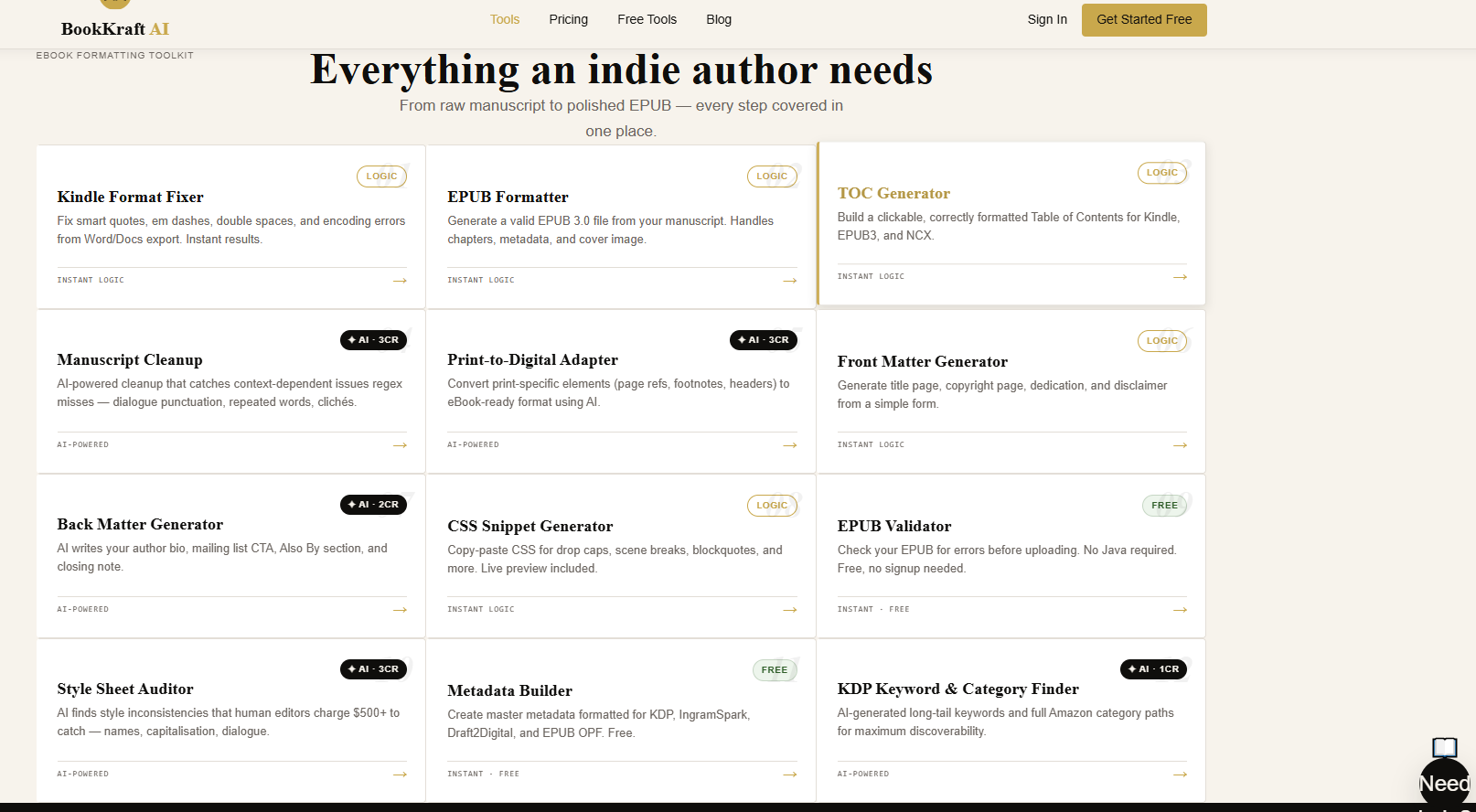Open the Print-to-Digital Adapter arrow
This screenshot has height=812, width=1476.
[790, 445]
